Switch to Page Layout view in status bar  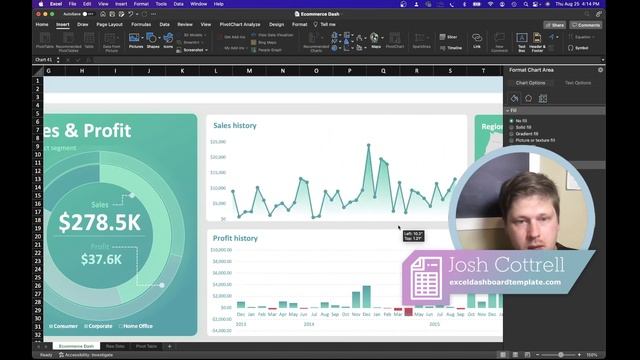pos(515,355)
